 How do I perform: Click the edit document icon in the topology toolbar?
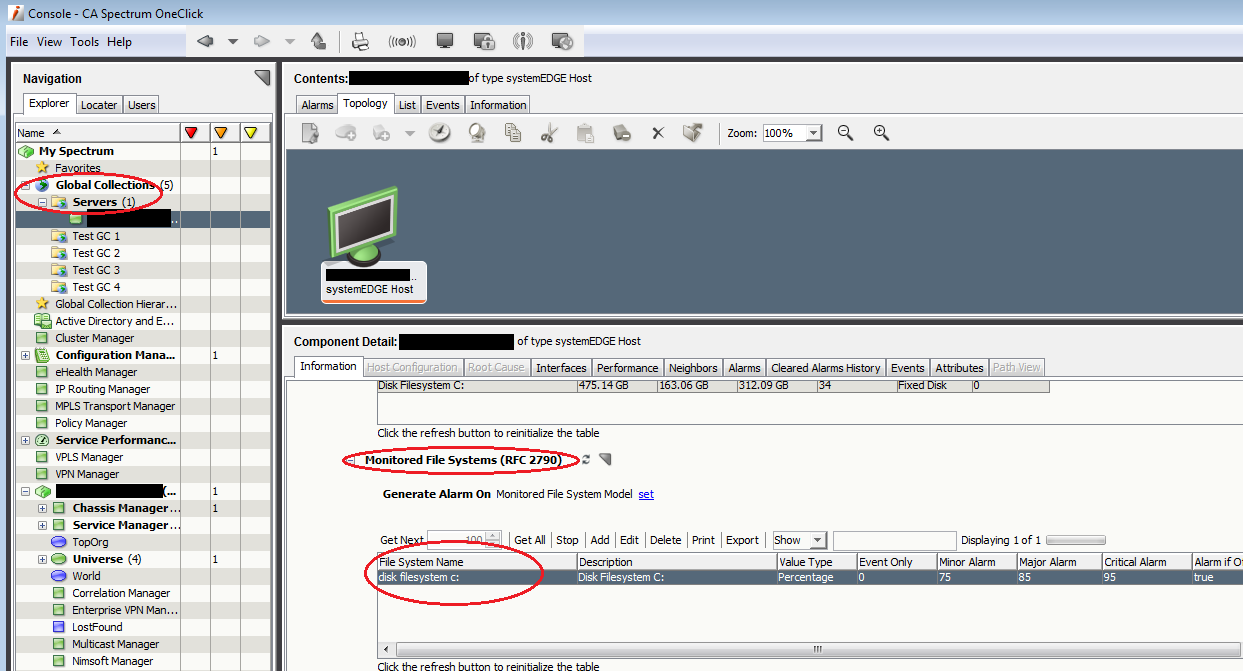(311, 132)
